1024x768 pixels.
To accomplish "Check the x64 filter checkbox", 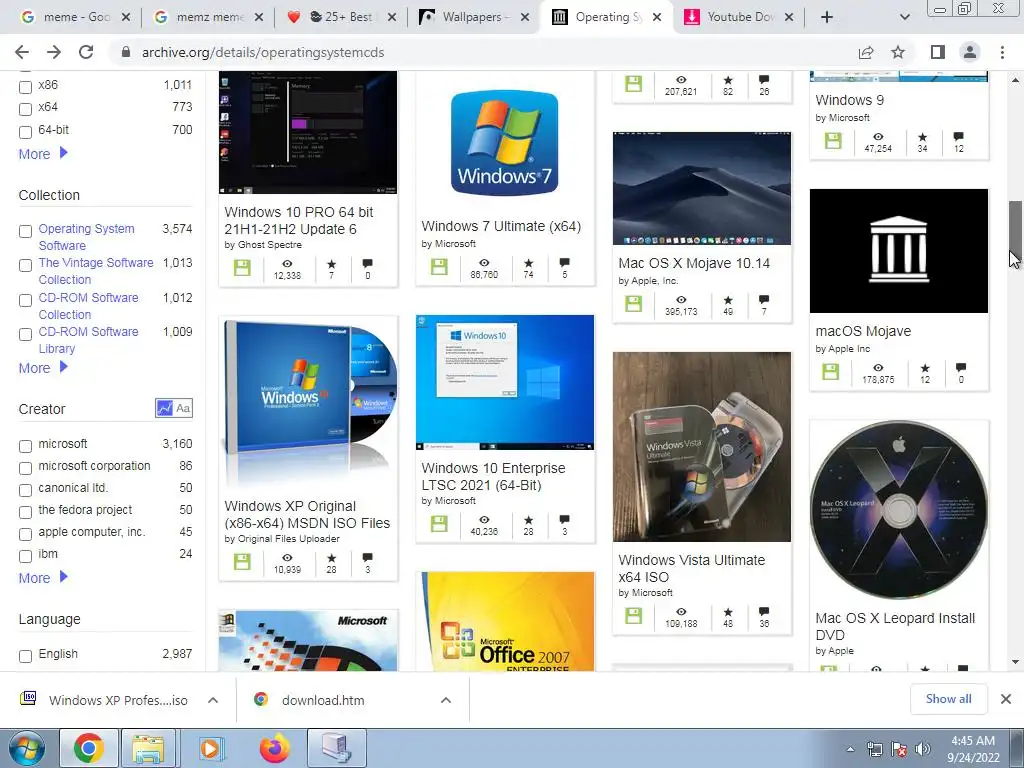I will tap(25, 109).
